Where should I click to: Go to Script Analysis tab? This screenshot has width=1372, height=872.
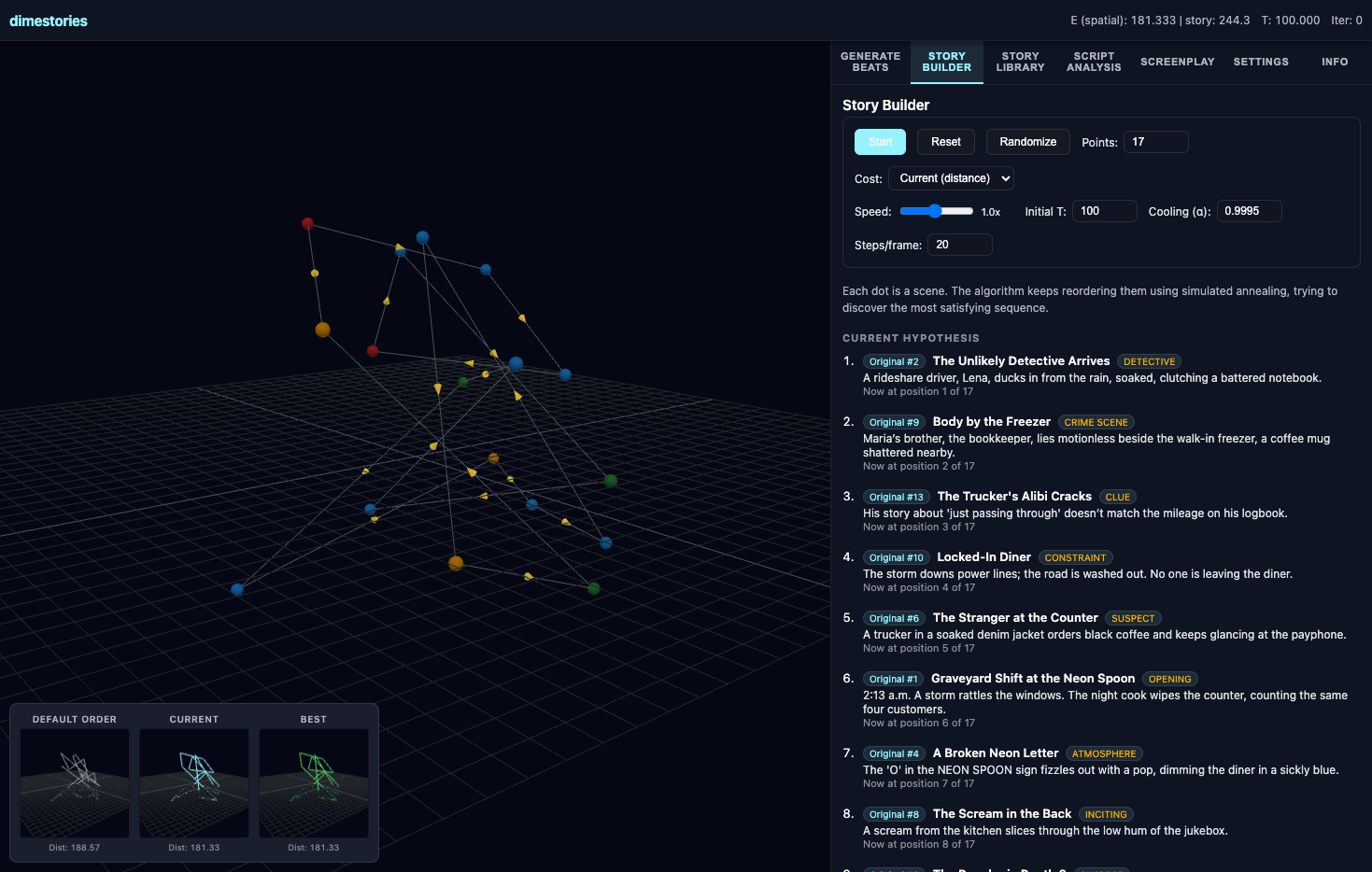1094,62
